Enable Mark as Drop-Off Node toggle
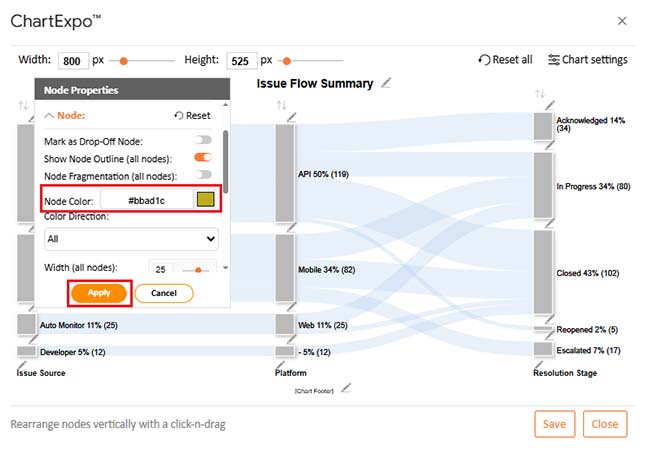The height and width of the screenshot is (454, 650). [204, 140]
